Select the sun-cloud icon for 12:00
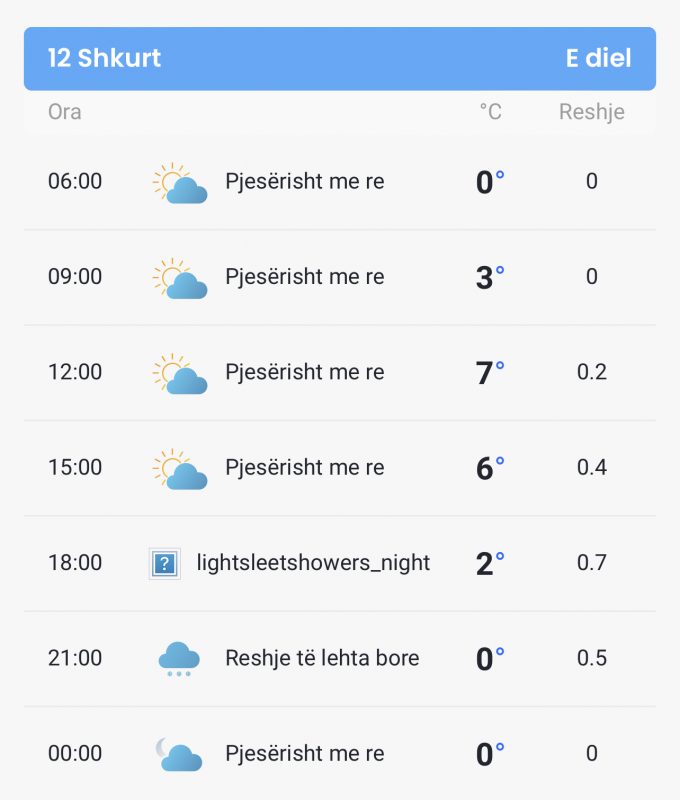The height and width of the screenshot is (800, 680). (x=180, y=373)
